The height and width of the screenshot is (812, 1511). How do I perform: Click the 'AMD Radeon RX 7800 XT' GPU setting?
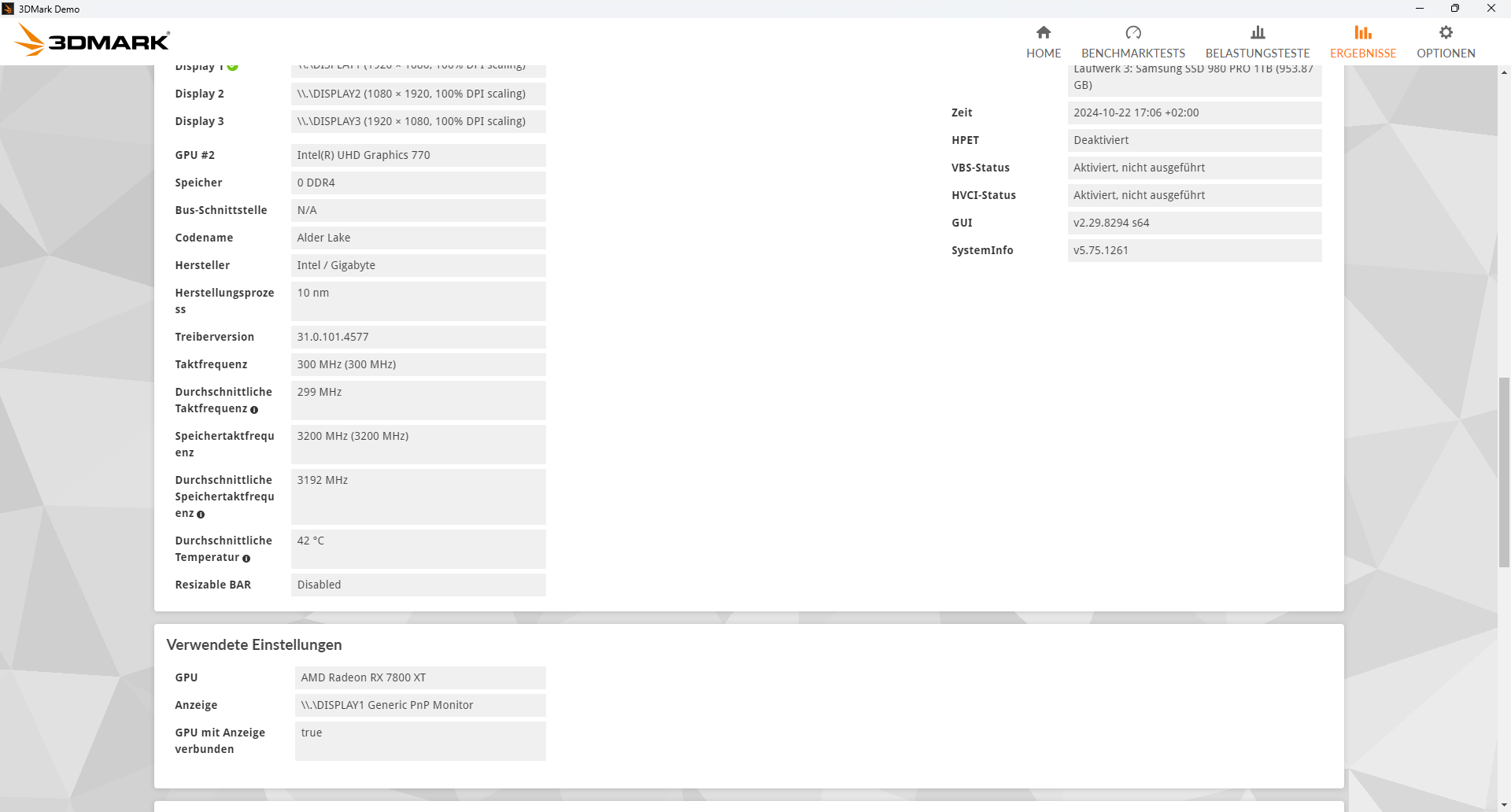point(420,677)
